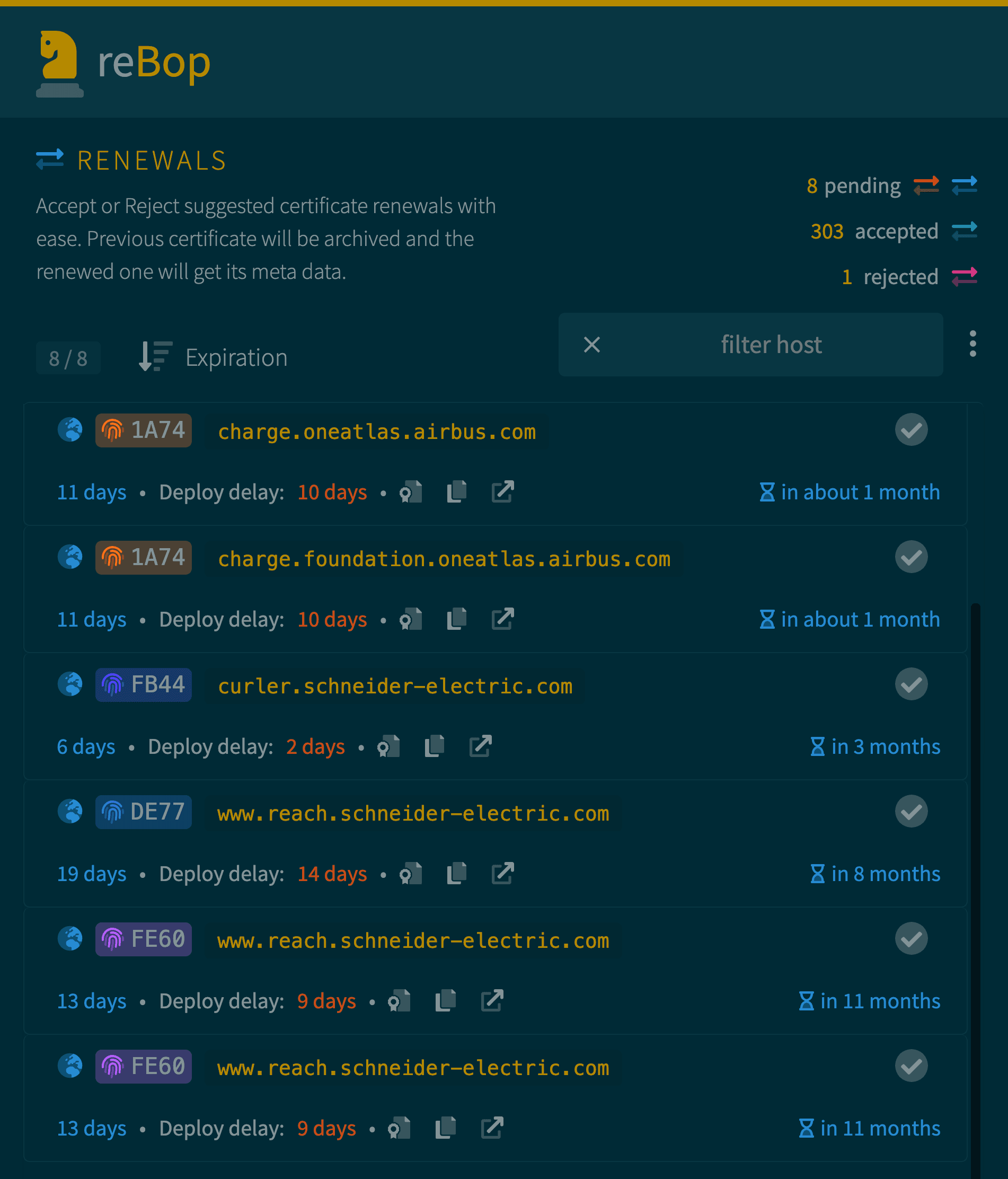Image resolution: width=1008 pixels, height=1179 pixels.
Task: Click the 8 / 8 counter badge
Action: click(x=68, y=358)
